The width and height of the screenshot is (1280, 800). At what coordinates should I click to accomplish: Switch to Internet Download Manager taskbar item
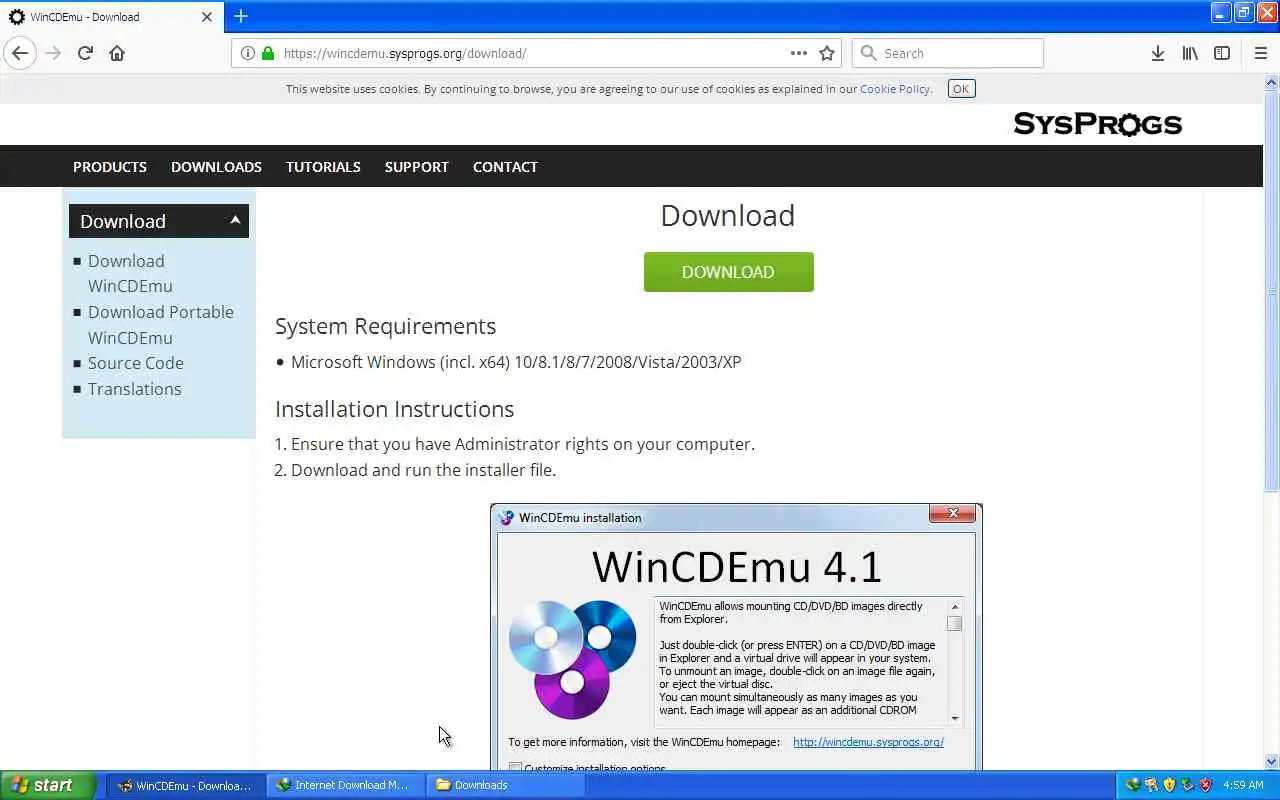tap(346, 785)
